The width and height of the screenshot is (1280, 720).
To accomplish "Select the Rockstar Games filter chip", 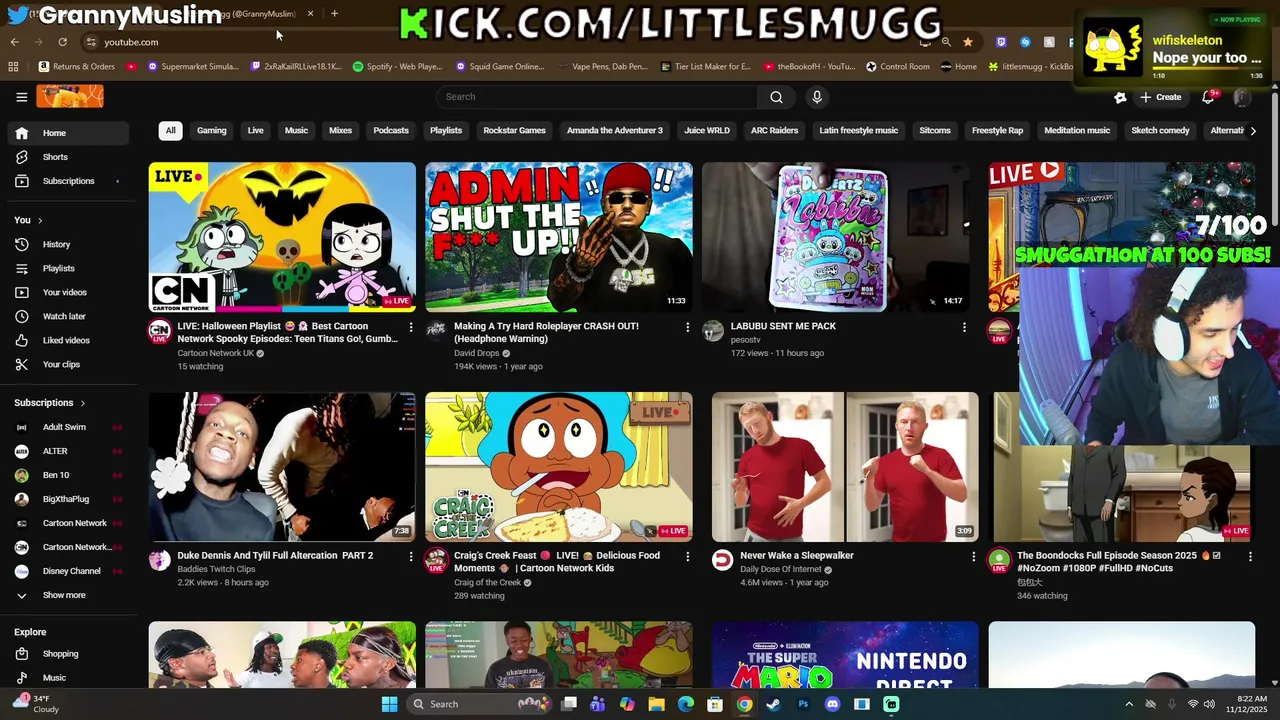I will 515,131.
